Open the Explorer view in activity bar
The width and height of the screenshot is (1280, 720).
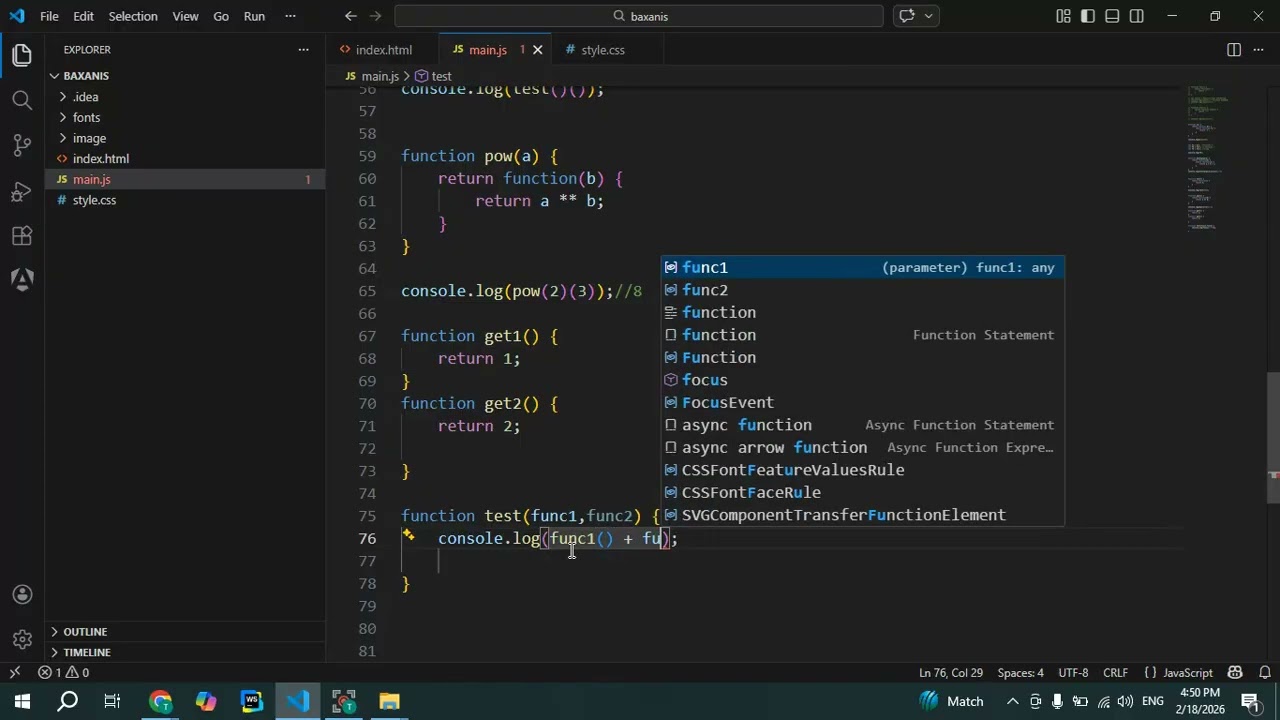[22, 56]
